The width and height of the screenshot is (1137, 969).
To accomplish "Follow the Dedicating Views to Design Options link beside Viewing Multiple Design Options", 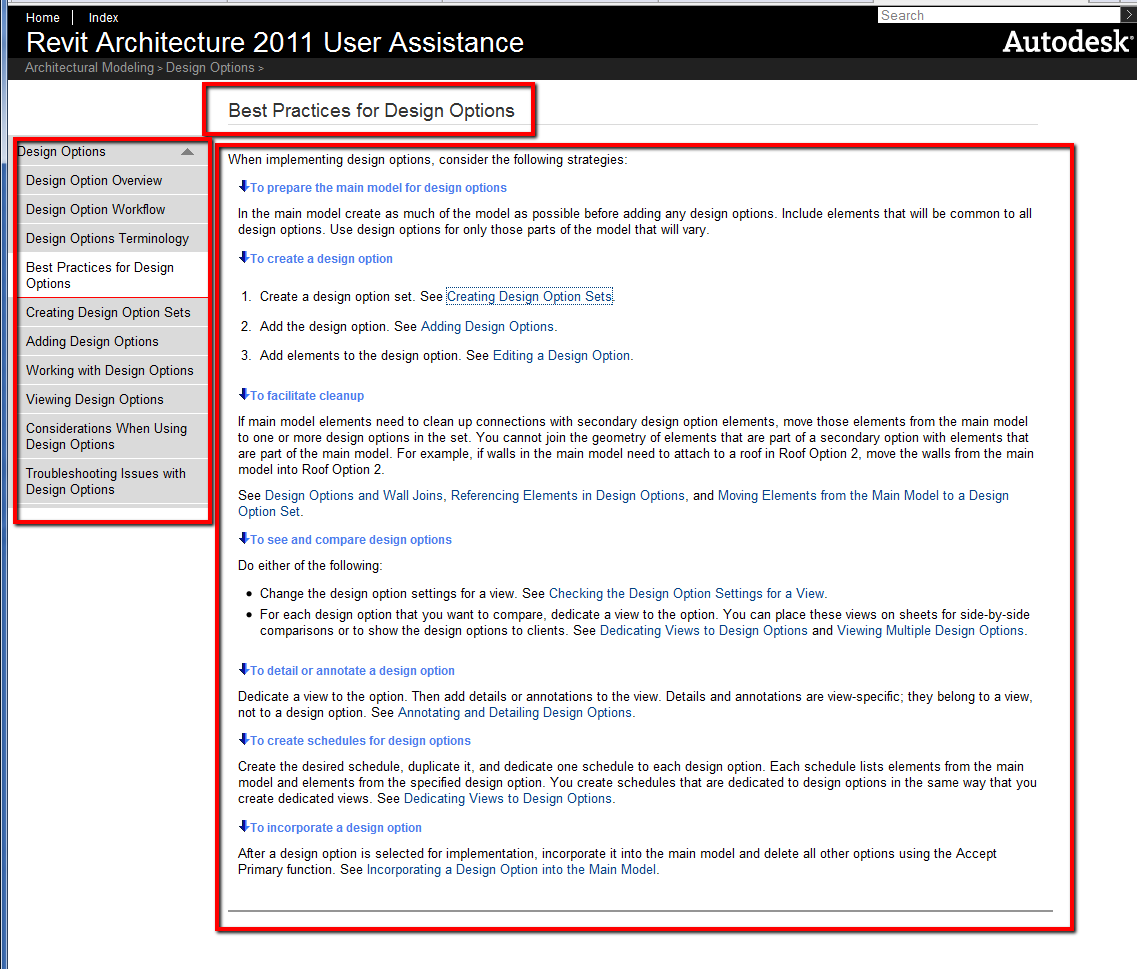I will [x=703, y=630].
